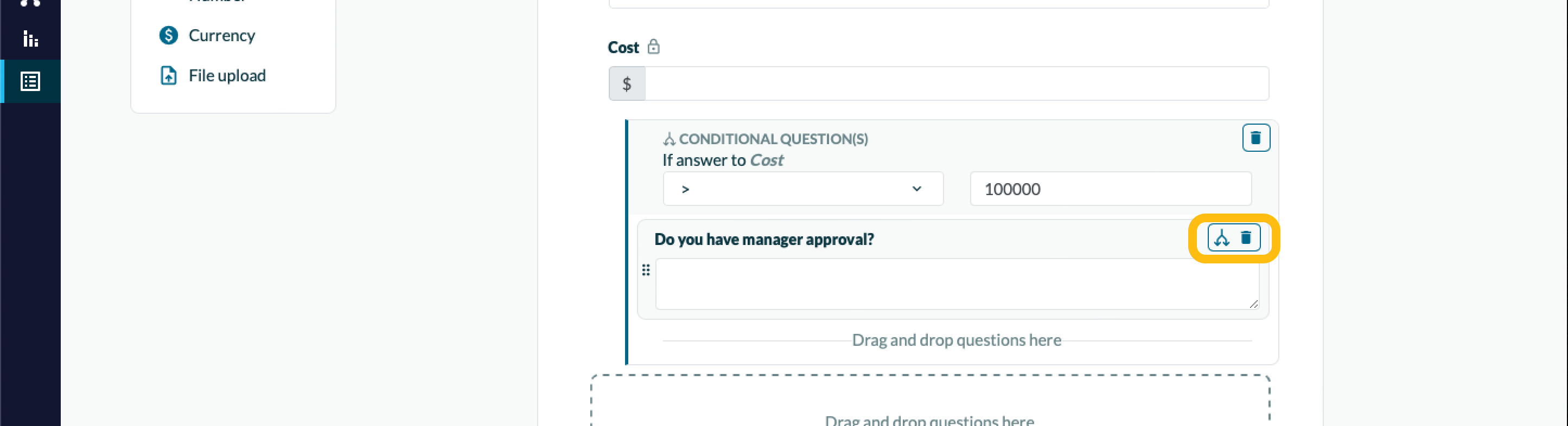Click the question title Do you have manager approval

pos(764,240)
